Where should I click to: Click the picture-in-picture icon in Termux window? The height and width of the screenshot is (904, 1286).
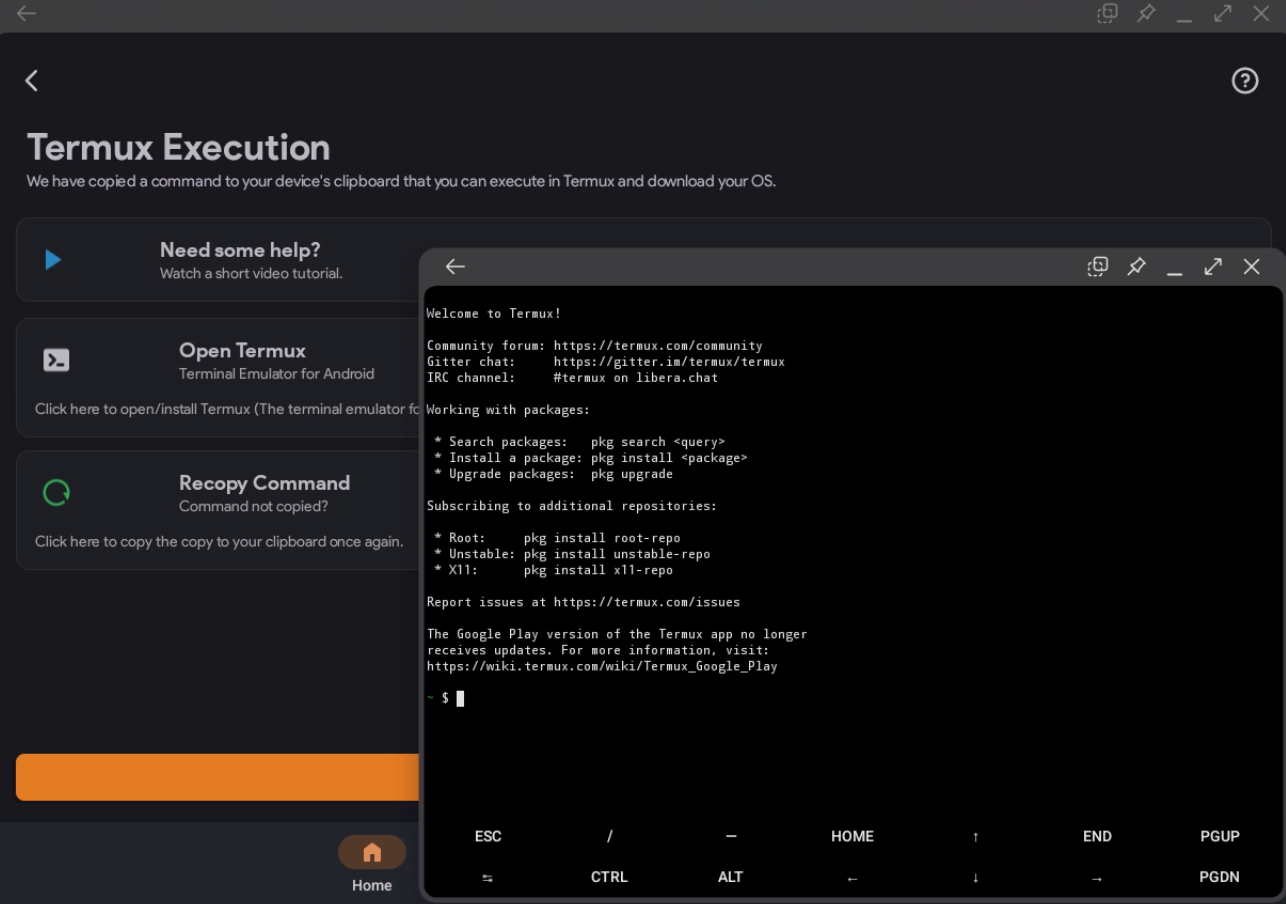click(1098, 266)
